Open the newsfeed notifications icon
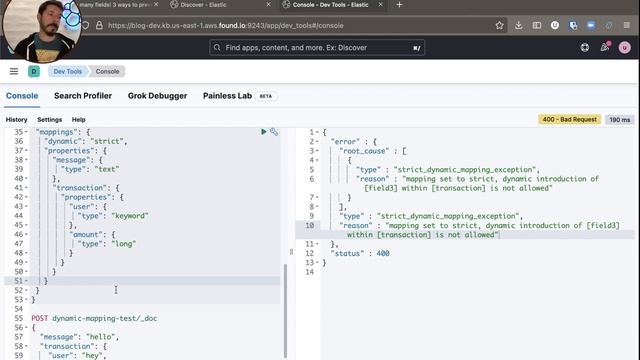The width and height of the screenshot is (640, 360). click(x=605, y=47)
